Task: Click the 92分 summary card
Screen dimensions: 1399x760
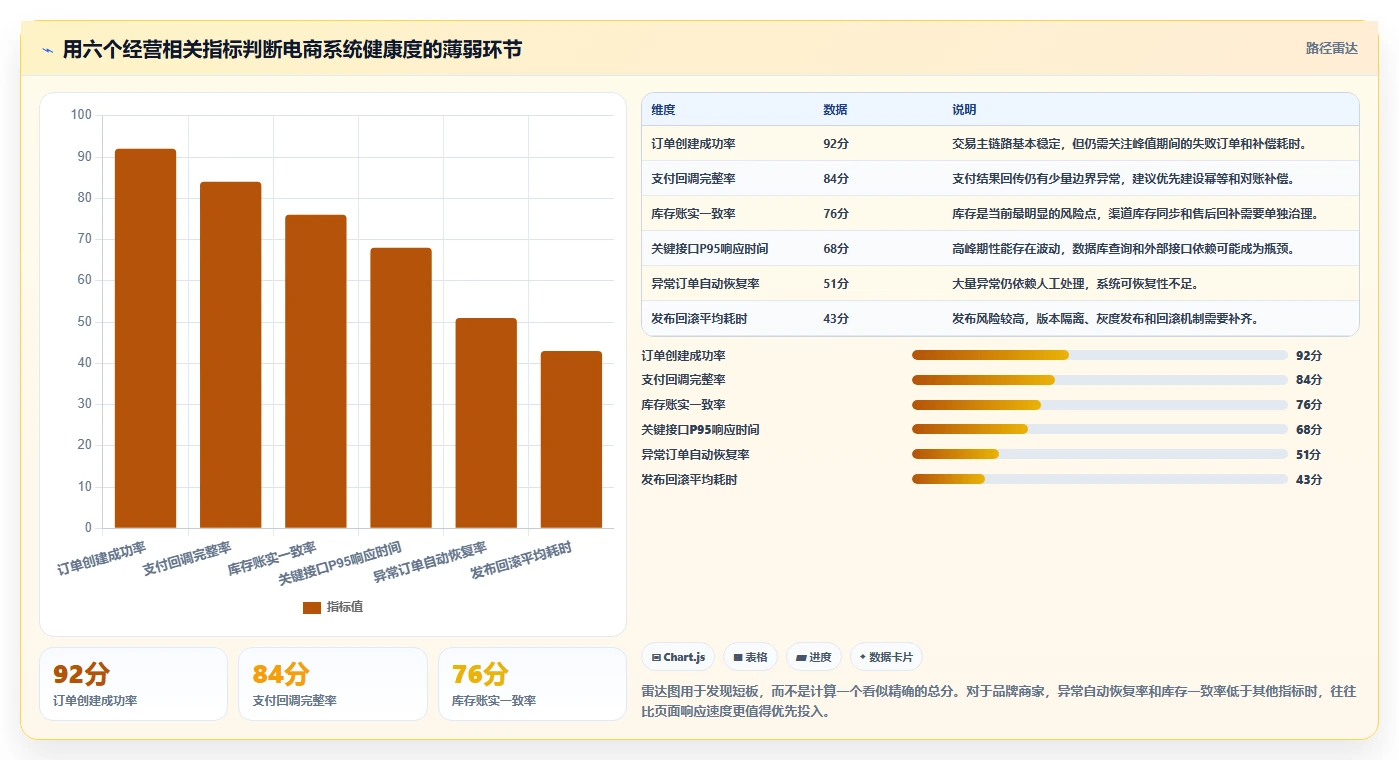Action: pyautogui.click(x=133, y=684)
